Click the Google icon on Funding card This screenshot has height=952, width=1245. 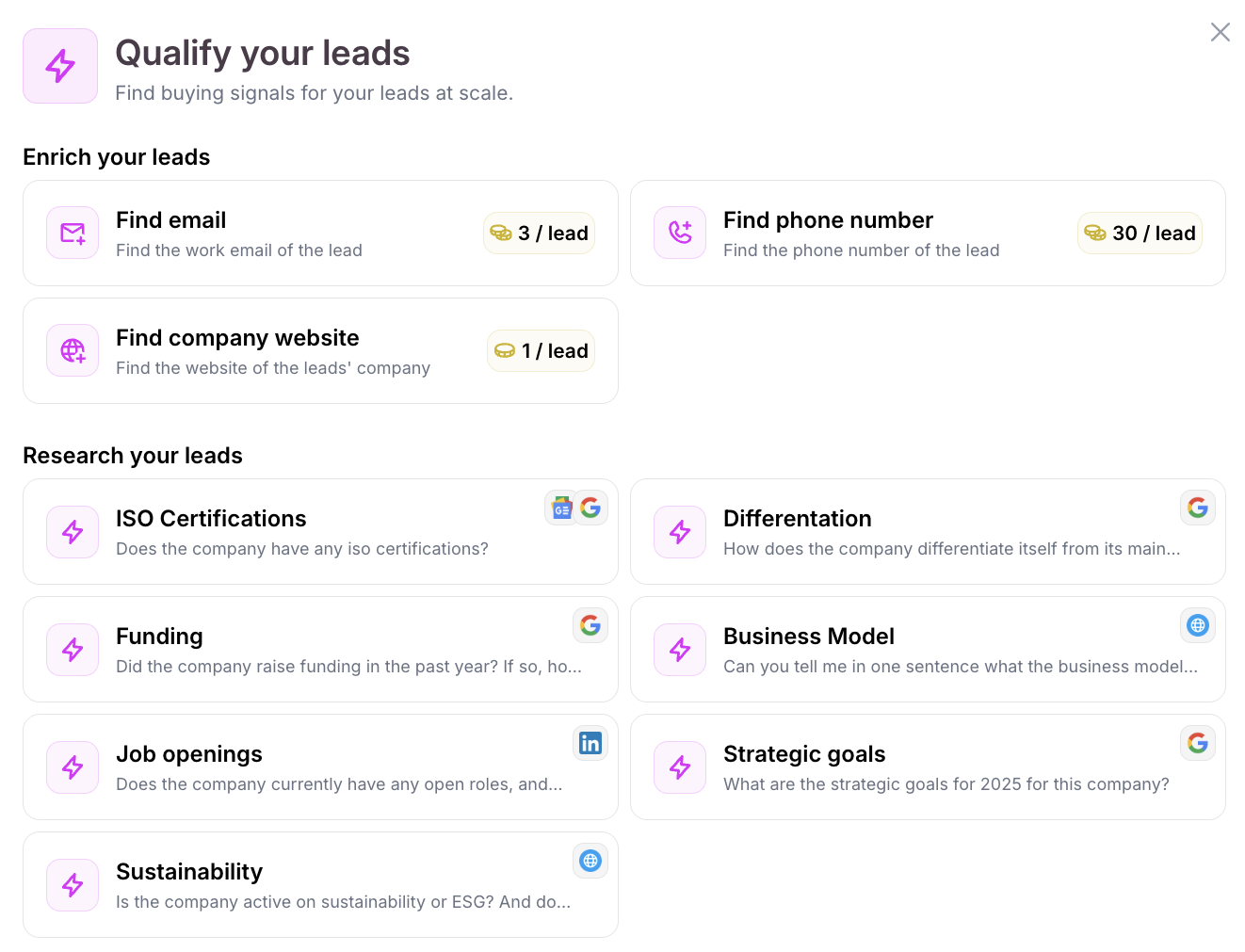590,625
